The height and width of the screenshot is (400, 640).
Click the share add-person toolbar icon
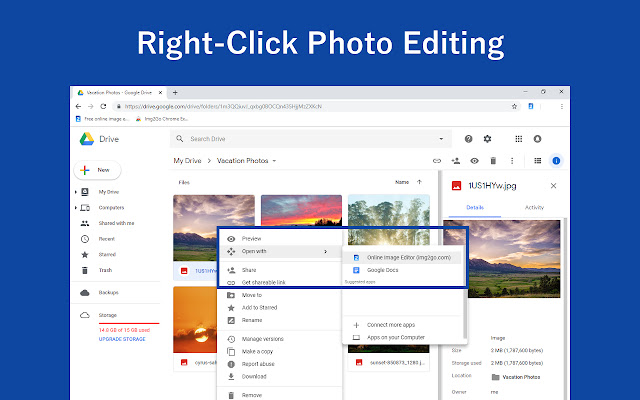click(456, 161)
